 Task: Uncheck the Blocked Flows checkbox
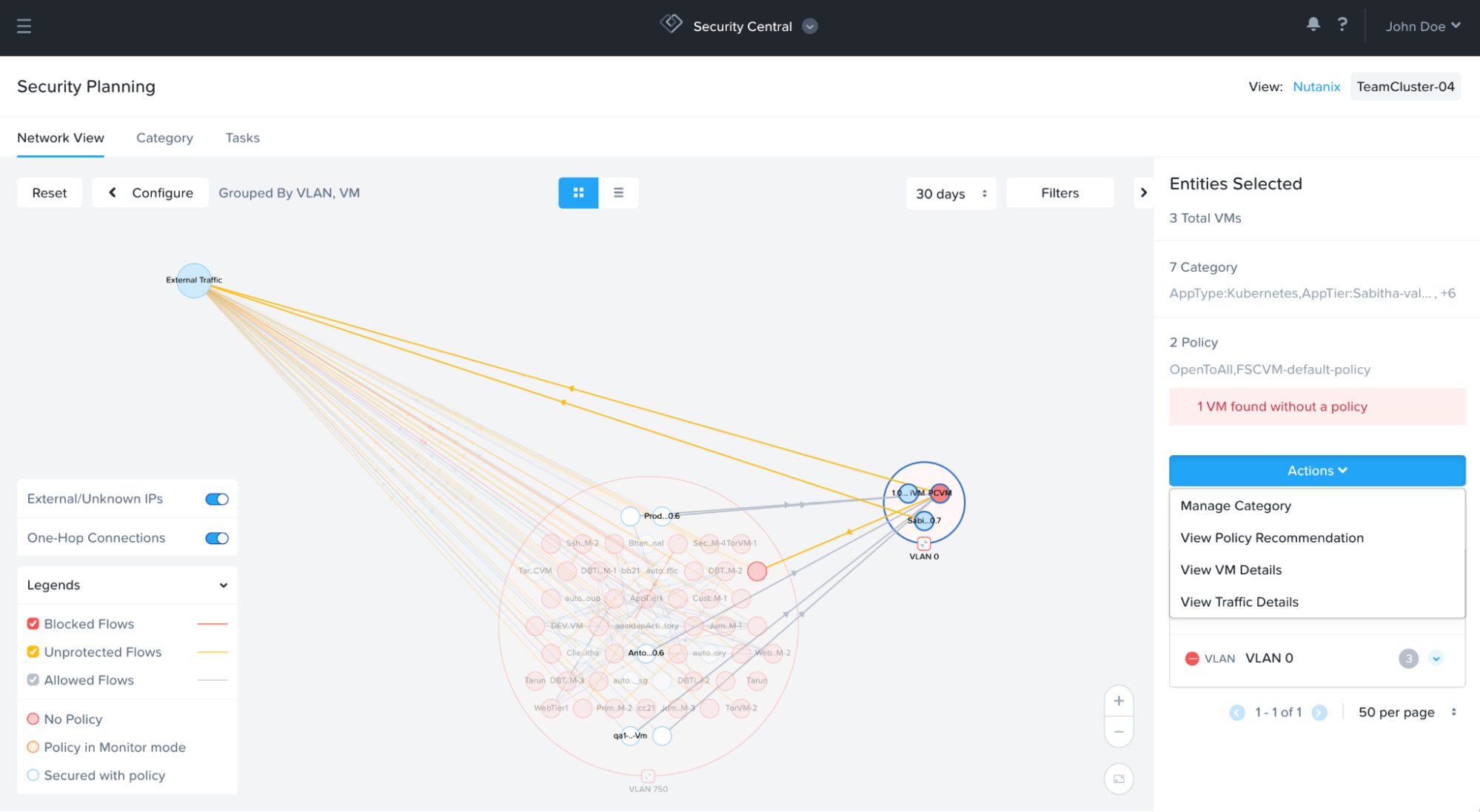[x=33, y=623]
